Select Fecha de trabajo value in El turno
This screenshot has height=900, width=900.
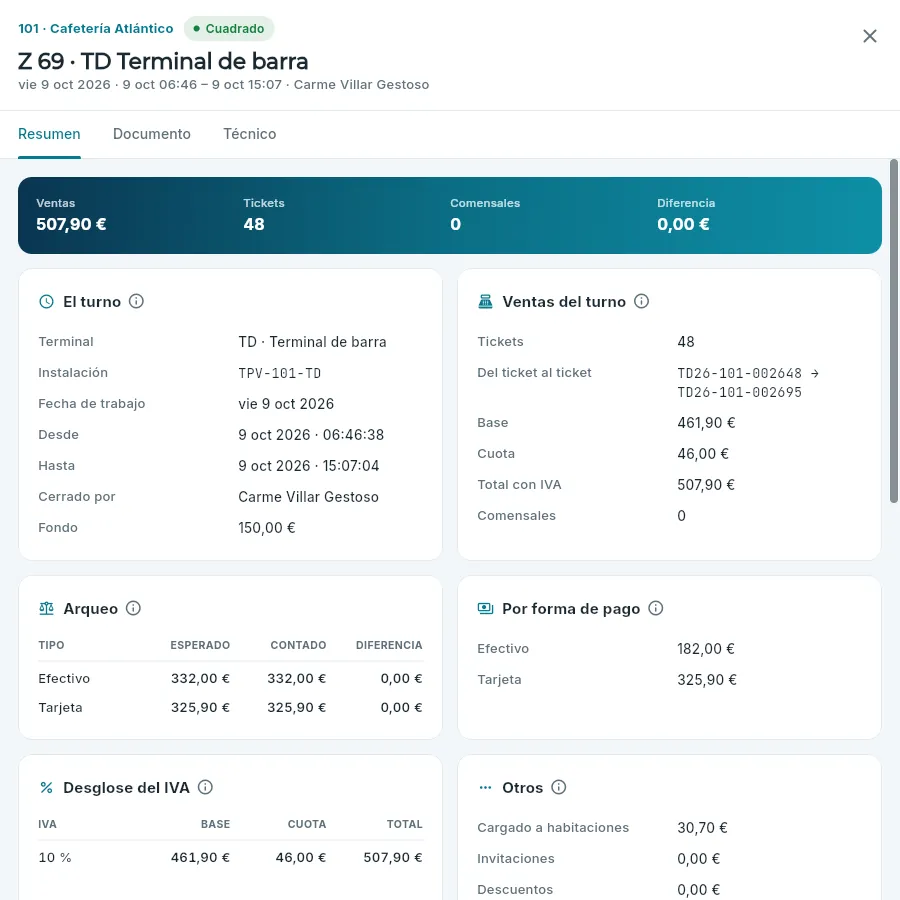click(286, 404)
